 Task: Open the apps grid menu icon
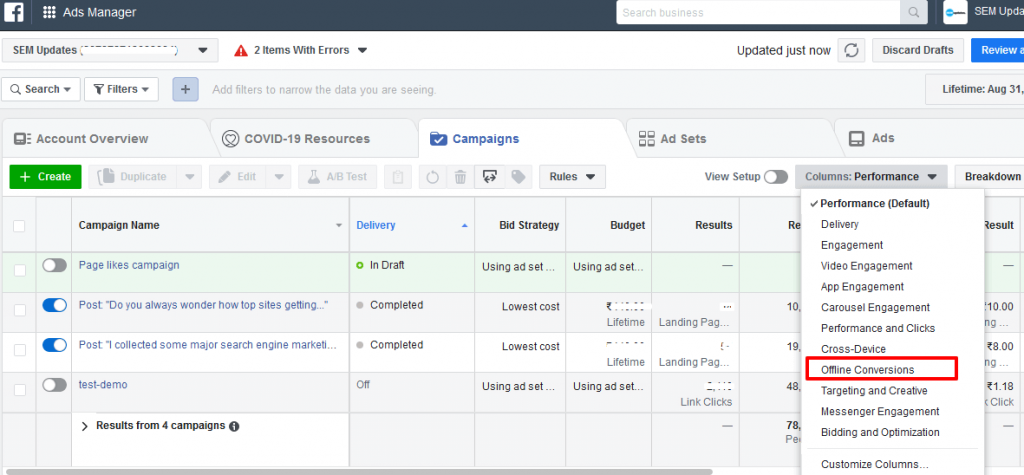pyautogui.click(x=49, y=12)
